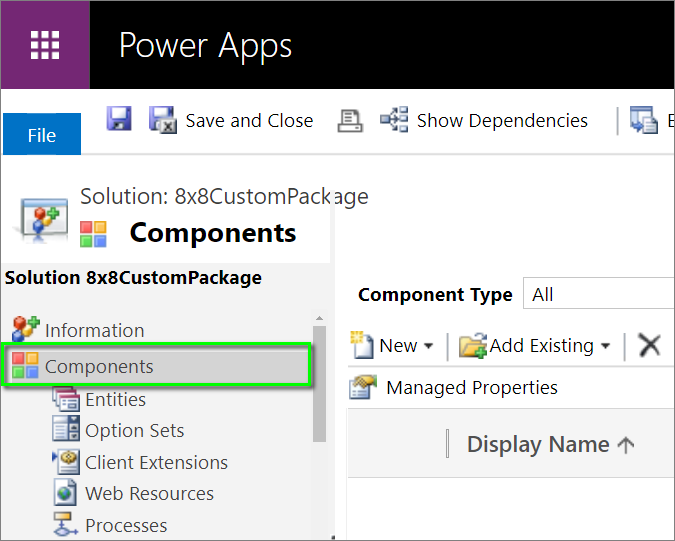Open Option Sets in the tree

[x=134, y=430]
